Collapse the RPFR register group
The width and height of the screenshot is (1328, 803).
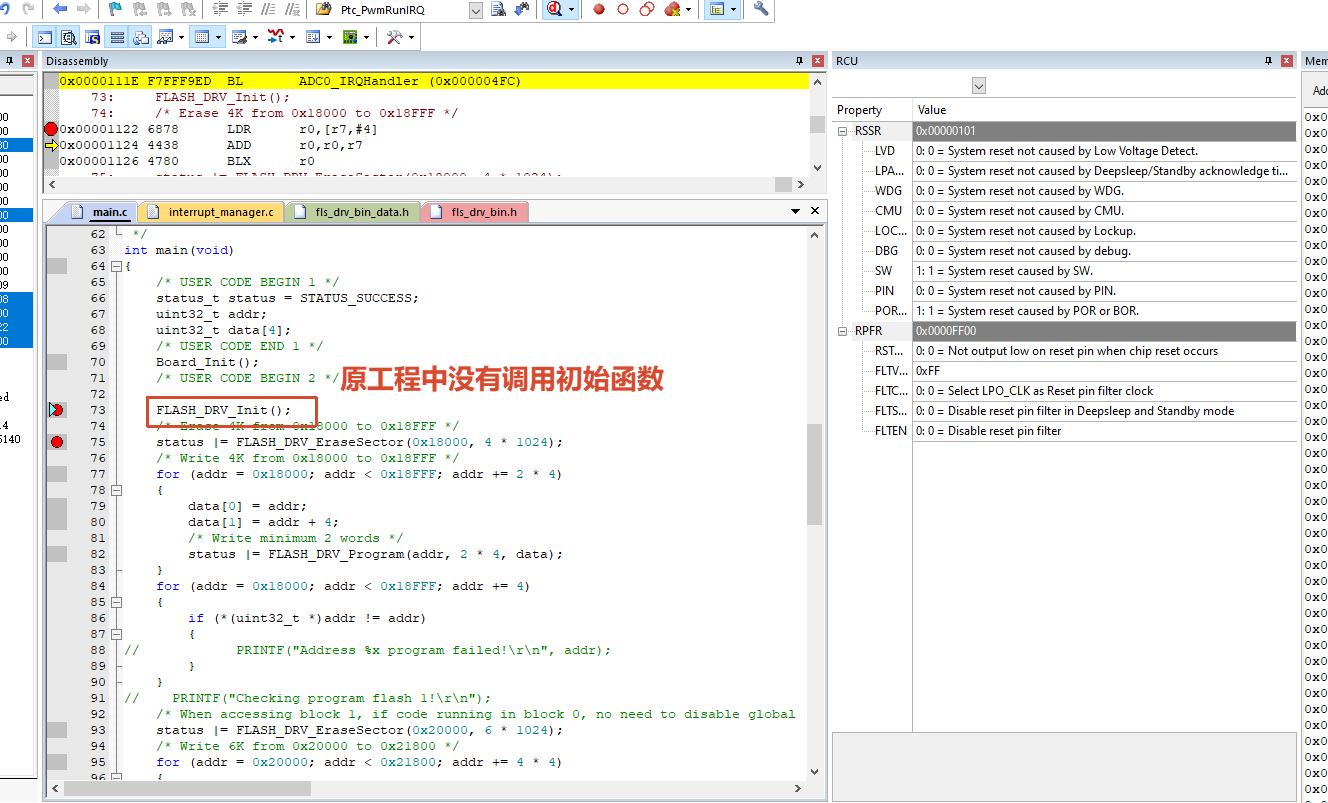tap(843, 331)
